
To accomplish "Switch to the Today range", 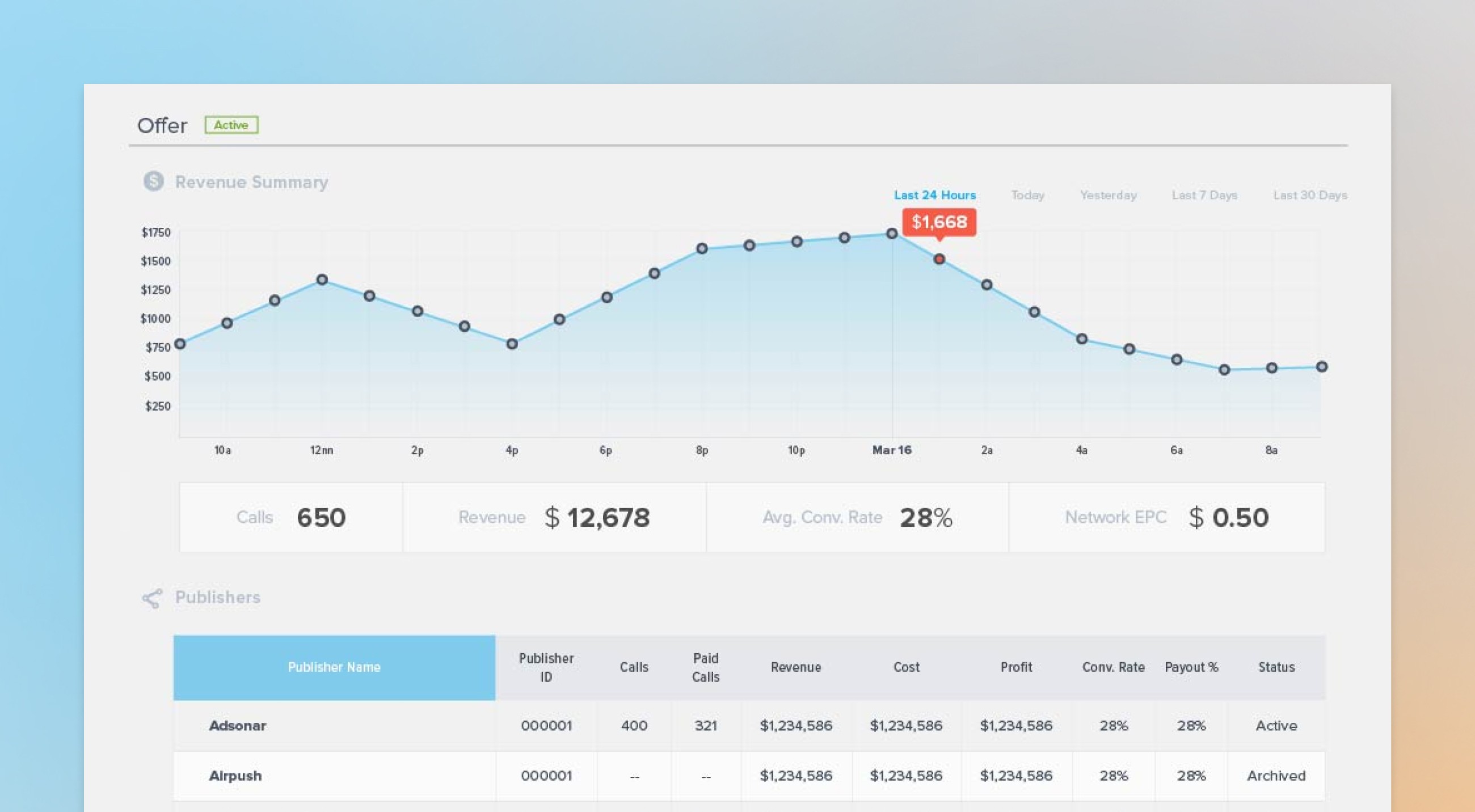I will click(x=1027, y=195).
